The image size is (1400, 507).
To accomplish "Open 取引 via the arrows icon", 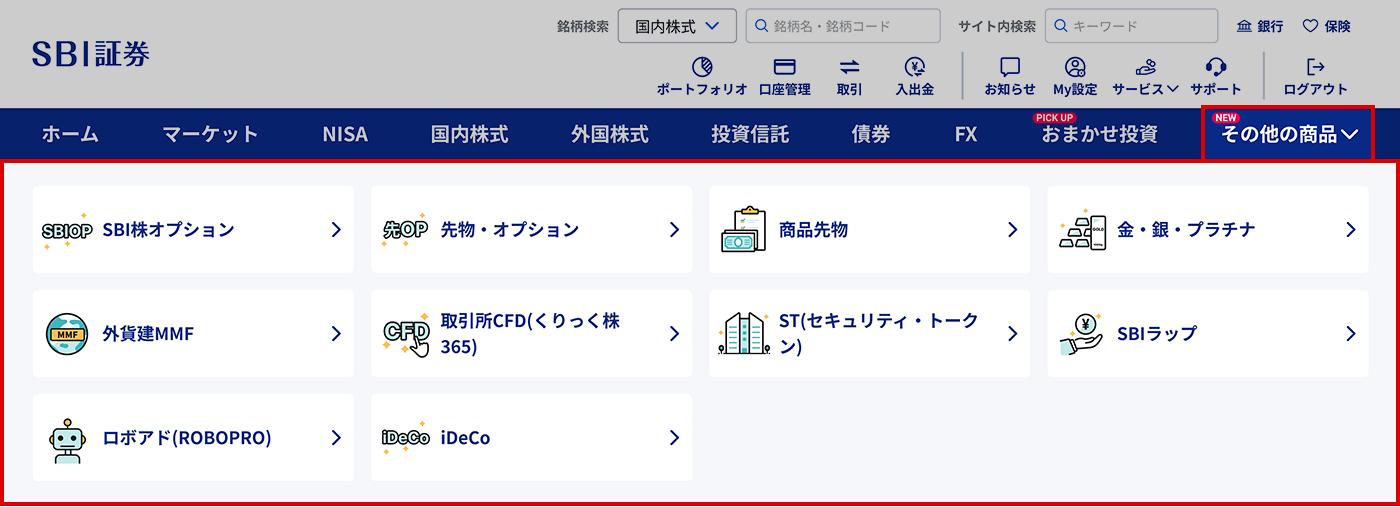I will pyautogui.click(x=849, y=67).
